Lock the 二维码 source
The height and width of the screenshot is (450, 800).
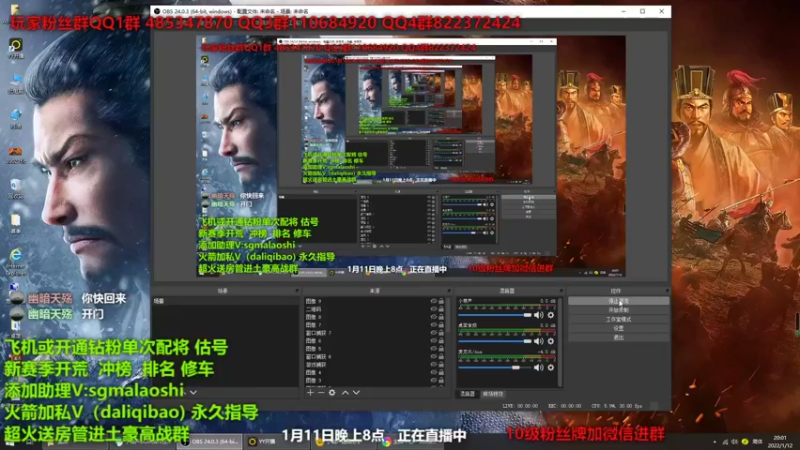pyautogui.click(x=441, y=309)
